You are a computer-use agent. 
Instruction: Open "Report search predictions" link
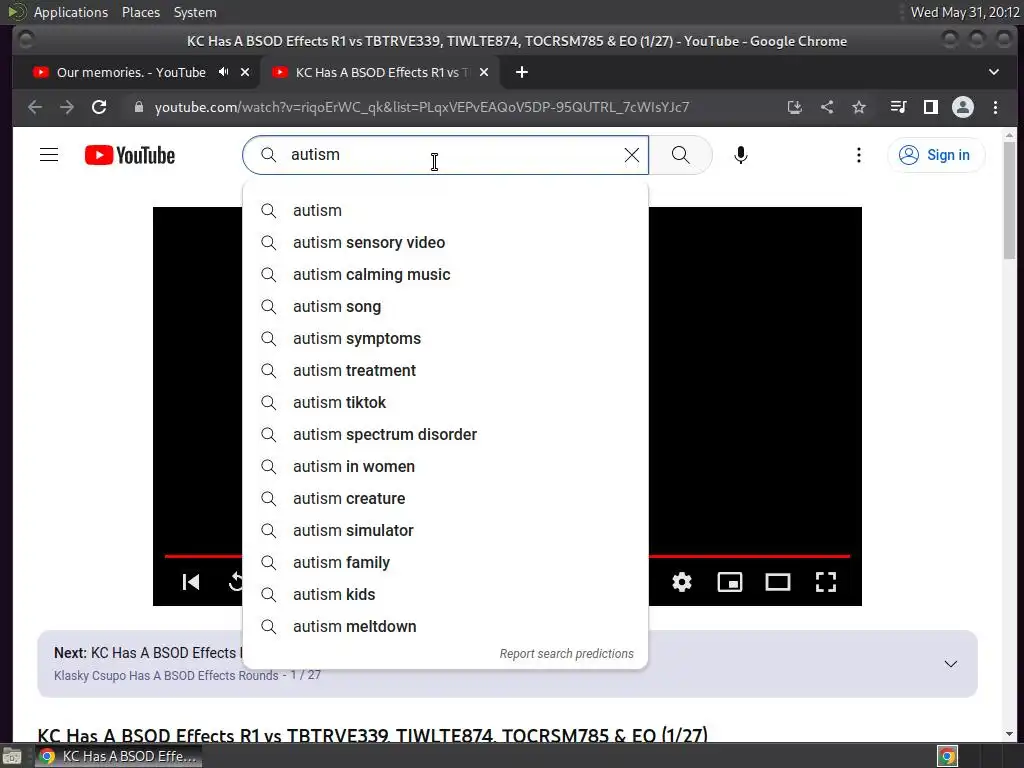566,654
